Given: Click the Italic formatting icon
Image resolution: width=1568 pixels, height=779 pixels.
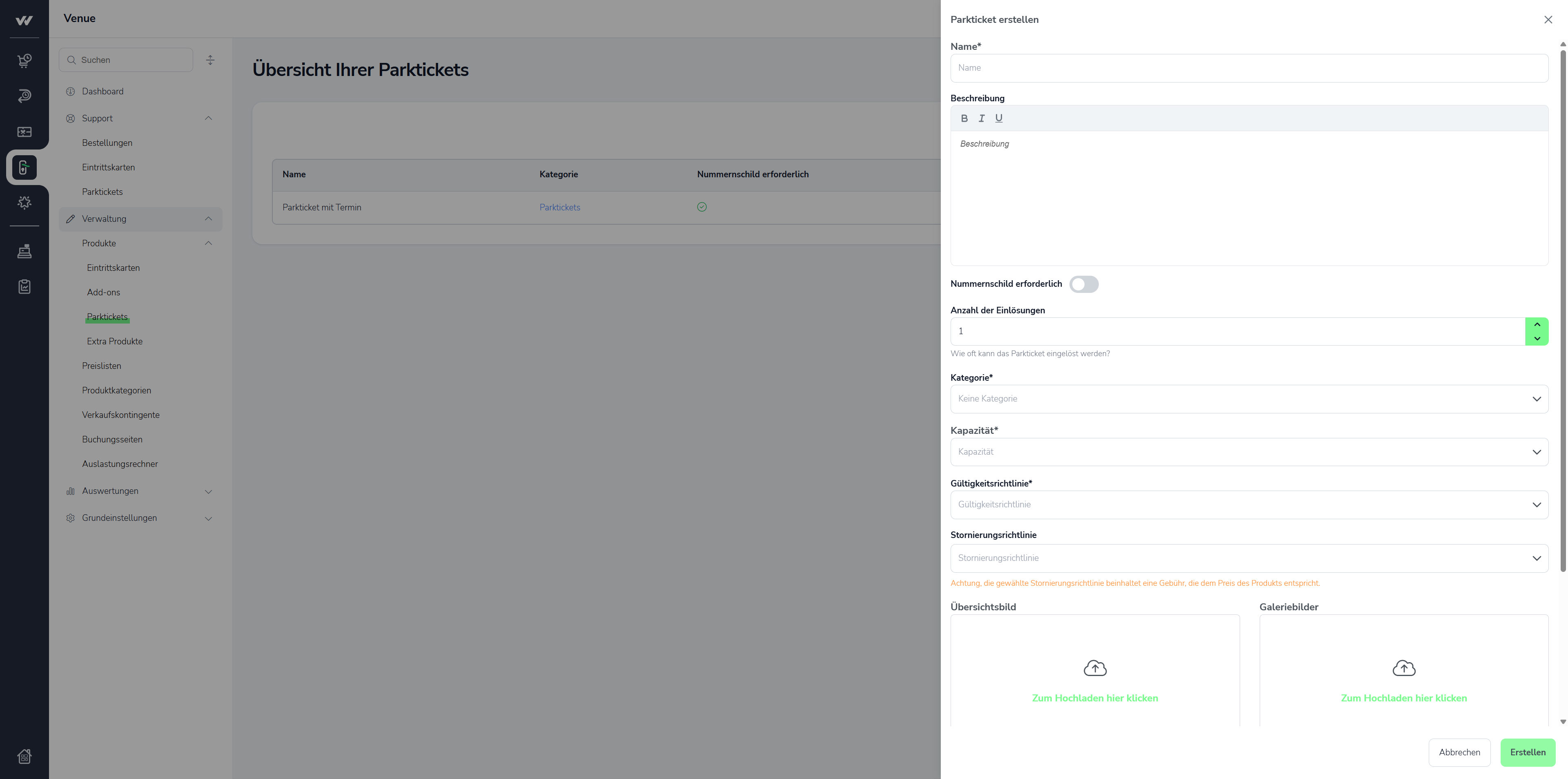Looking at the screenshot, I should point(981,118).
